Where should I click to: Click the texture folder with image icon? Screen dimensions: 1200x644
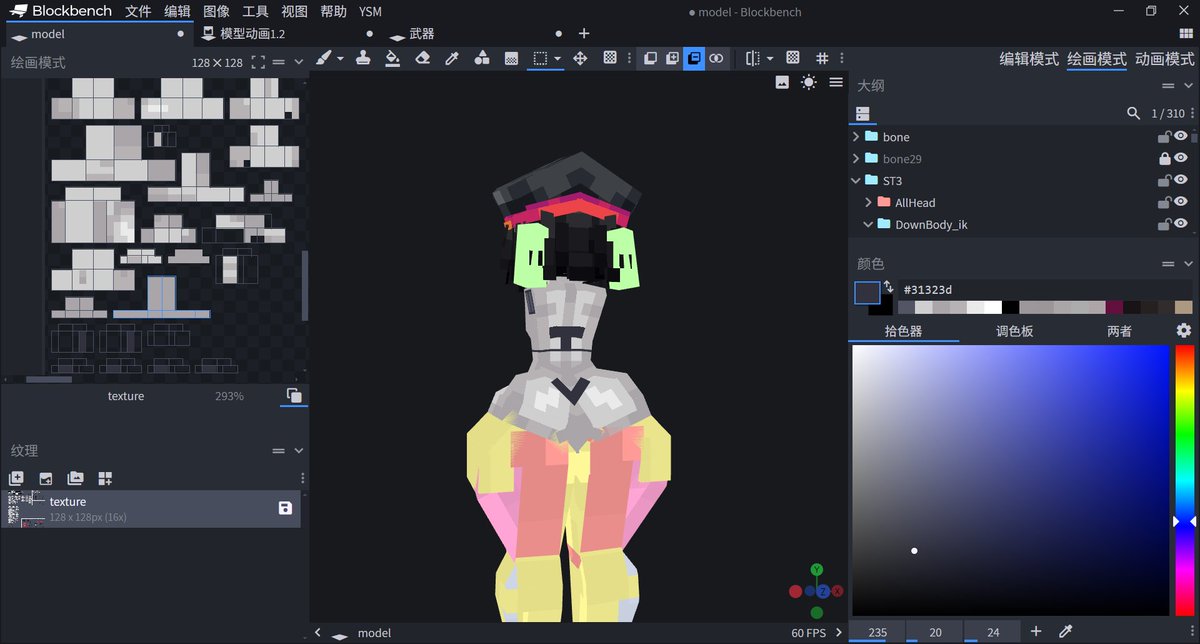coord(75,479)
